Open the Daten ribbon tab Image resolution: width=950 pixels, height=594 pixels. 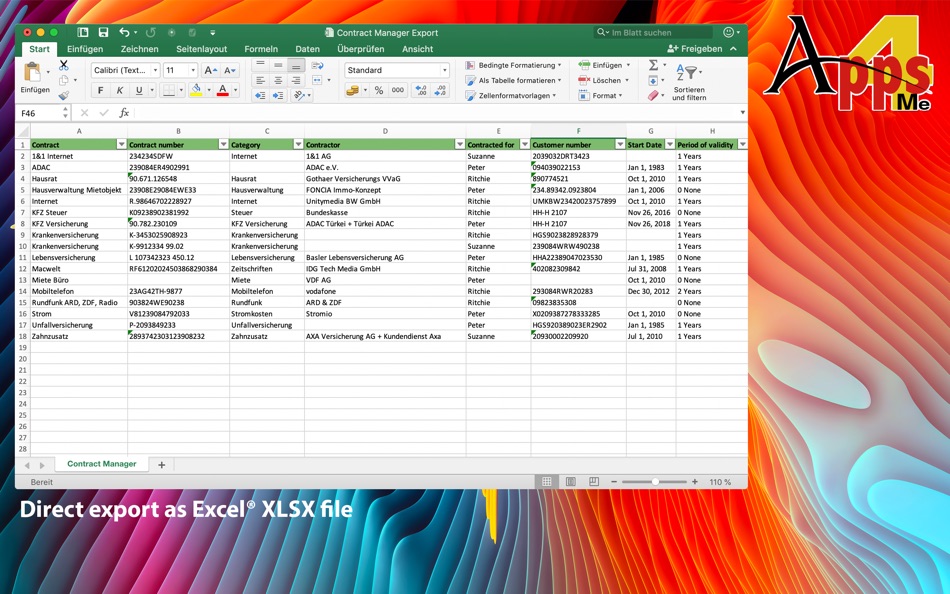pyautogui.click(x=308, y=49)
